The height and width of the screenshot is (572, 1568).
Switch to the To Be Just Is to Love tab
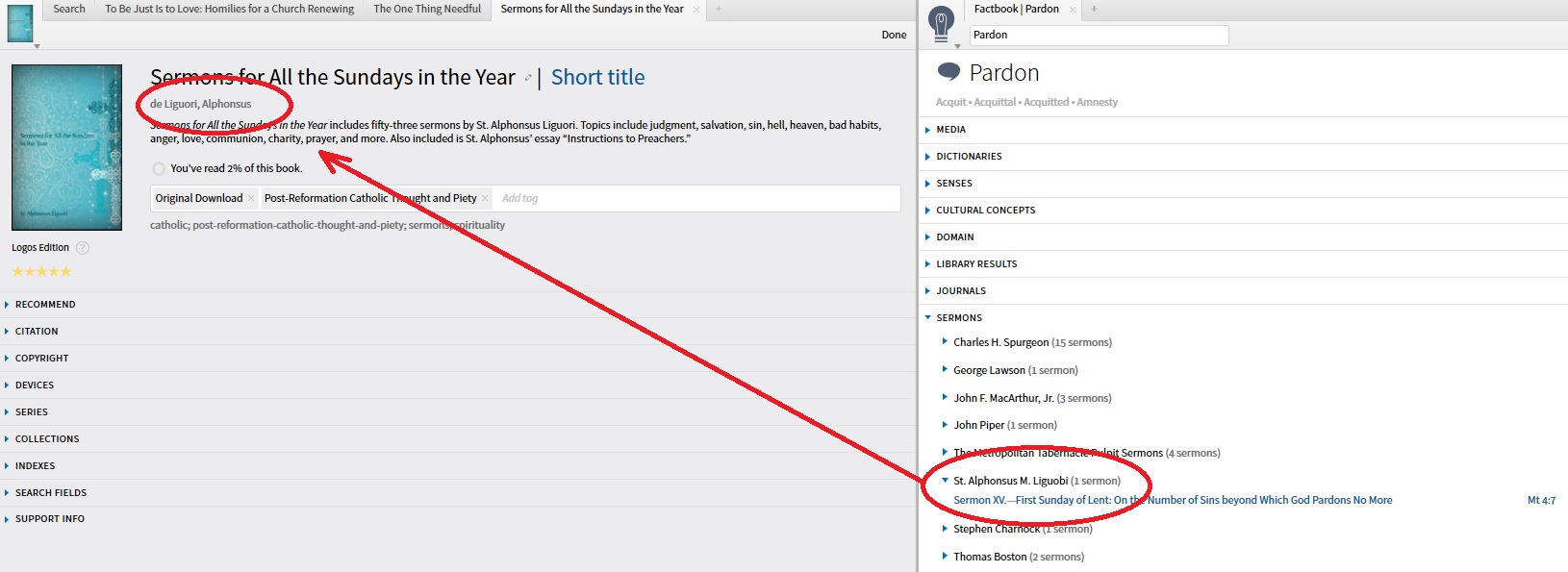click(x=229, y=9)
